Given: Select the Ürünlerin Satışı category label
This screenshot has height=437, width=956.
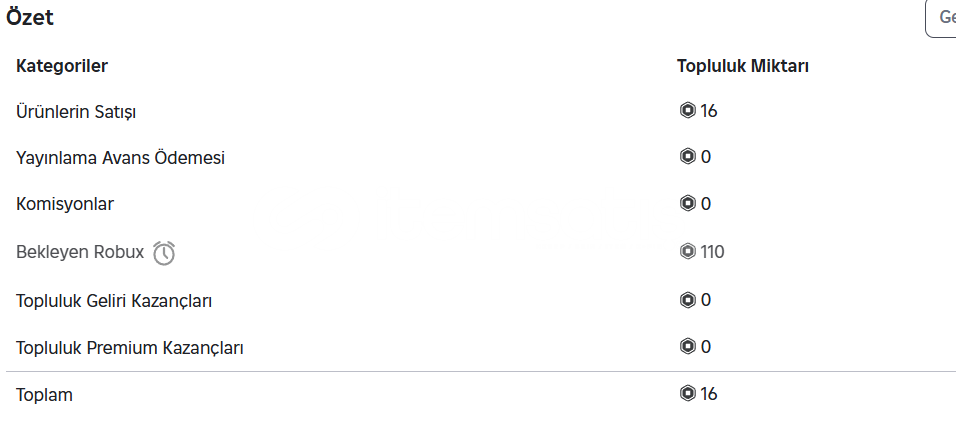Looking at the screenshot, I should point(76,113).
